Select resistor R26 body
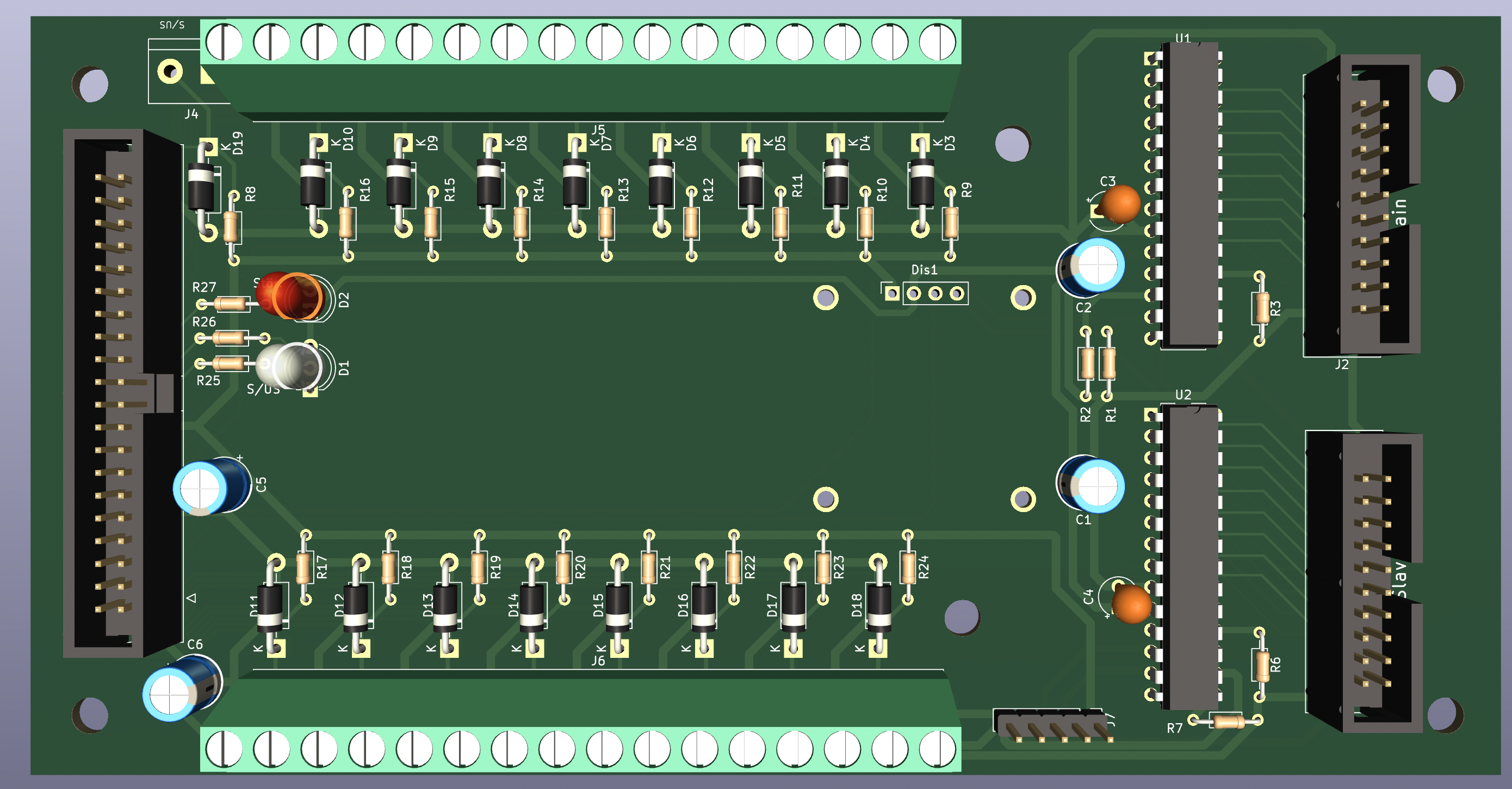The height and width of the screenshot is (789, 1512). 229,337
